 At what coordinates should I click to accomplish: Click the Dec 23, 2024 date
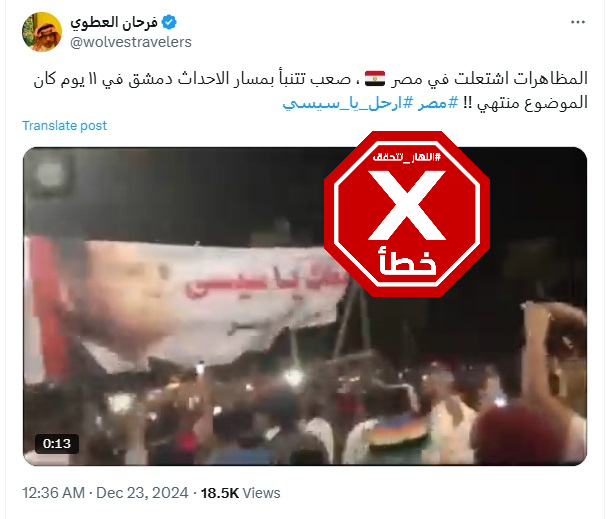[142, 493]
